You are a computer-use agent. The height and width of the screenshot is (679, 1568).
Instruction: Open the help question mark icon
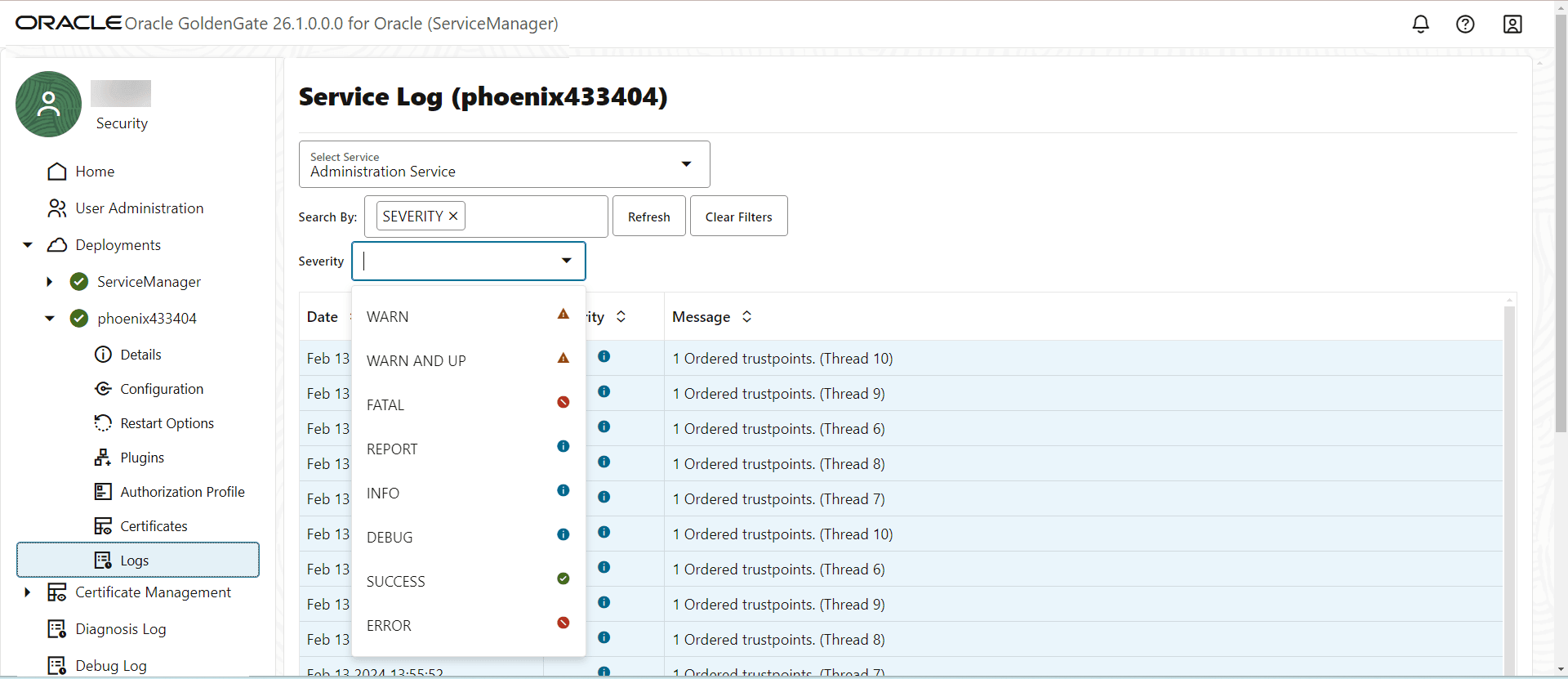(1465, 24)
